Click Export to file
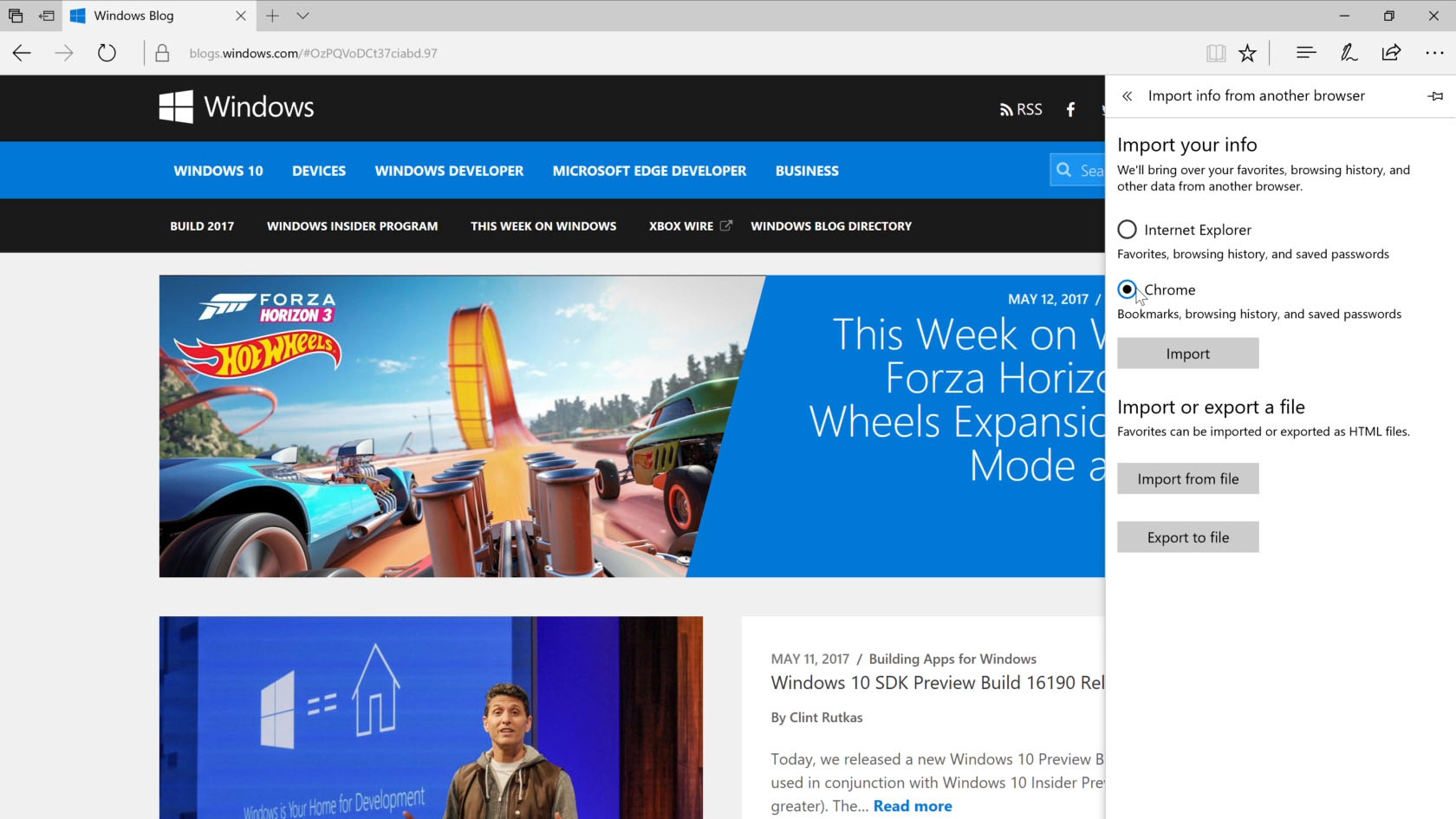This screenshot has width=1456, height=819. pos(1187,537)
